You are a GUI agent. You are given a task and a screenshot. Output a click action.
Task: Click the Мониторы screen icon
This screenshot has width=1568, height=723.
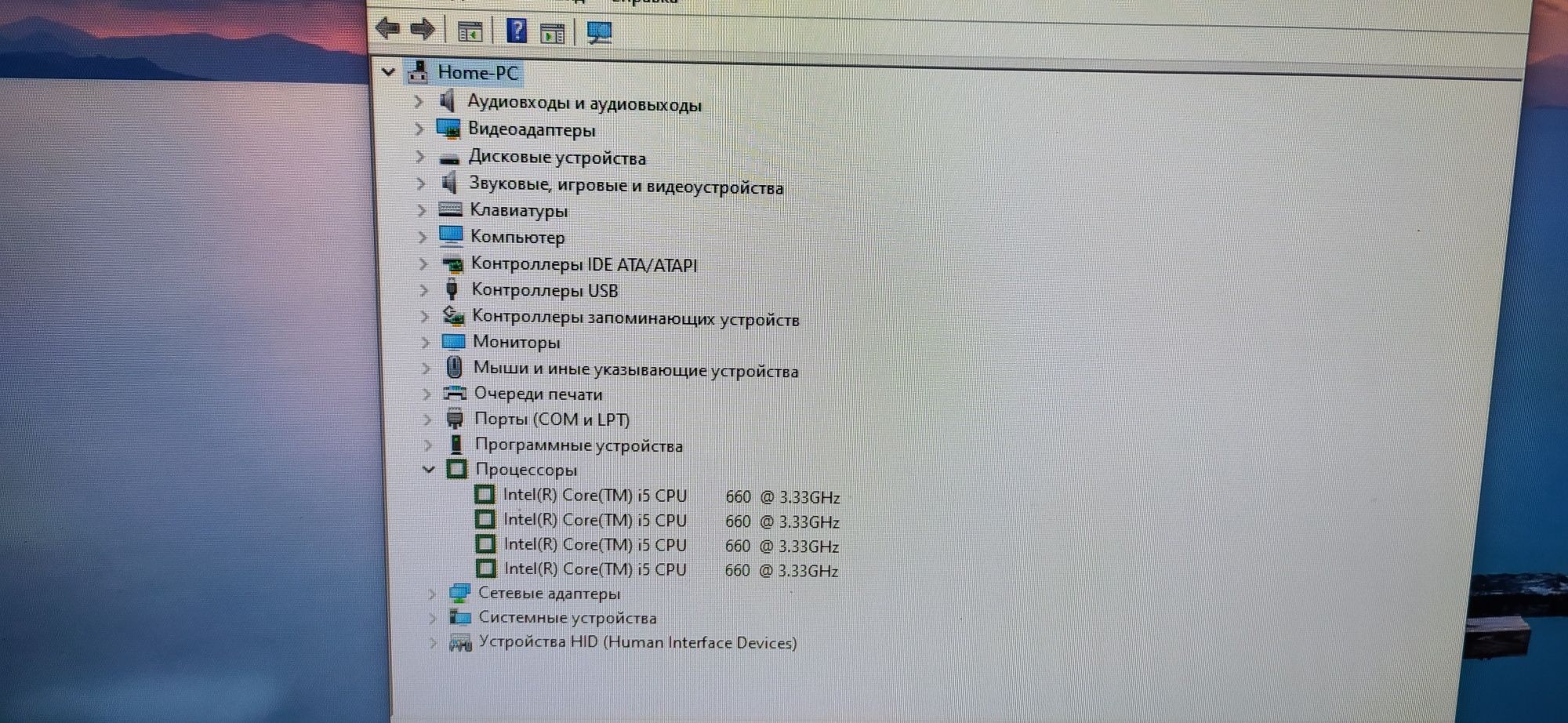click(x=453, y=342)
